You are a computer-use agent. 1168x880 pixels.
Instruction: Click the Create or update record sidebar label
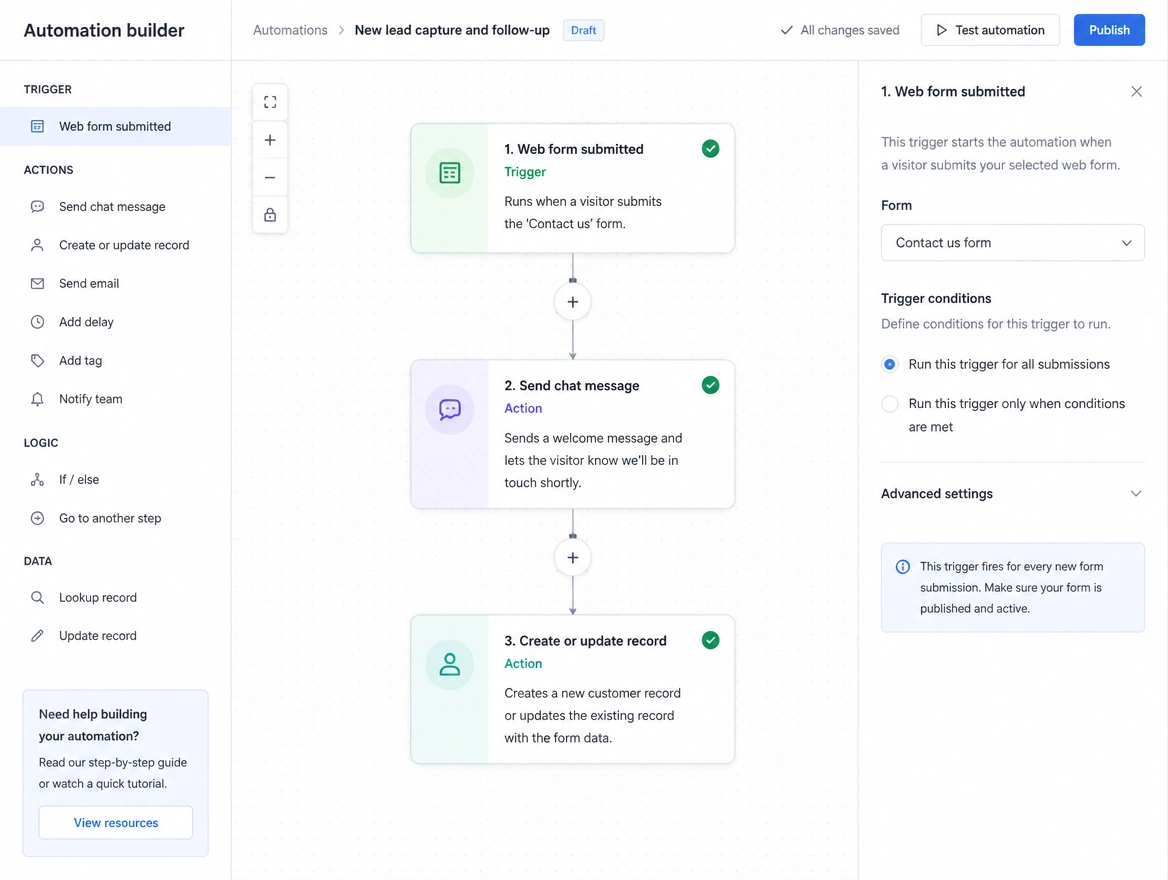click(124, 245)
